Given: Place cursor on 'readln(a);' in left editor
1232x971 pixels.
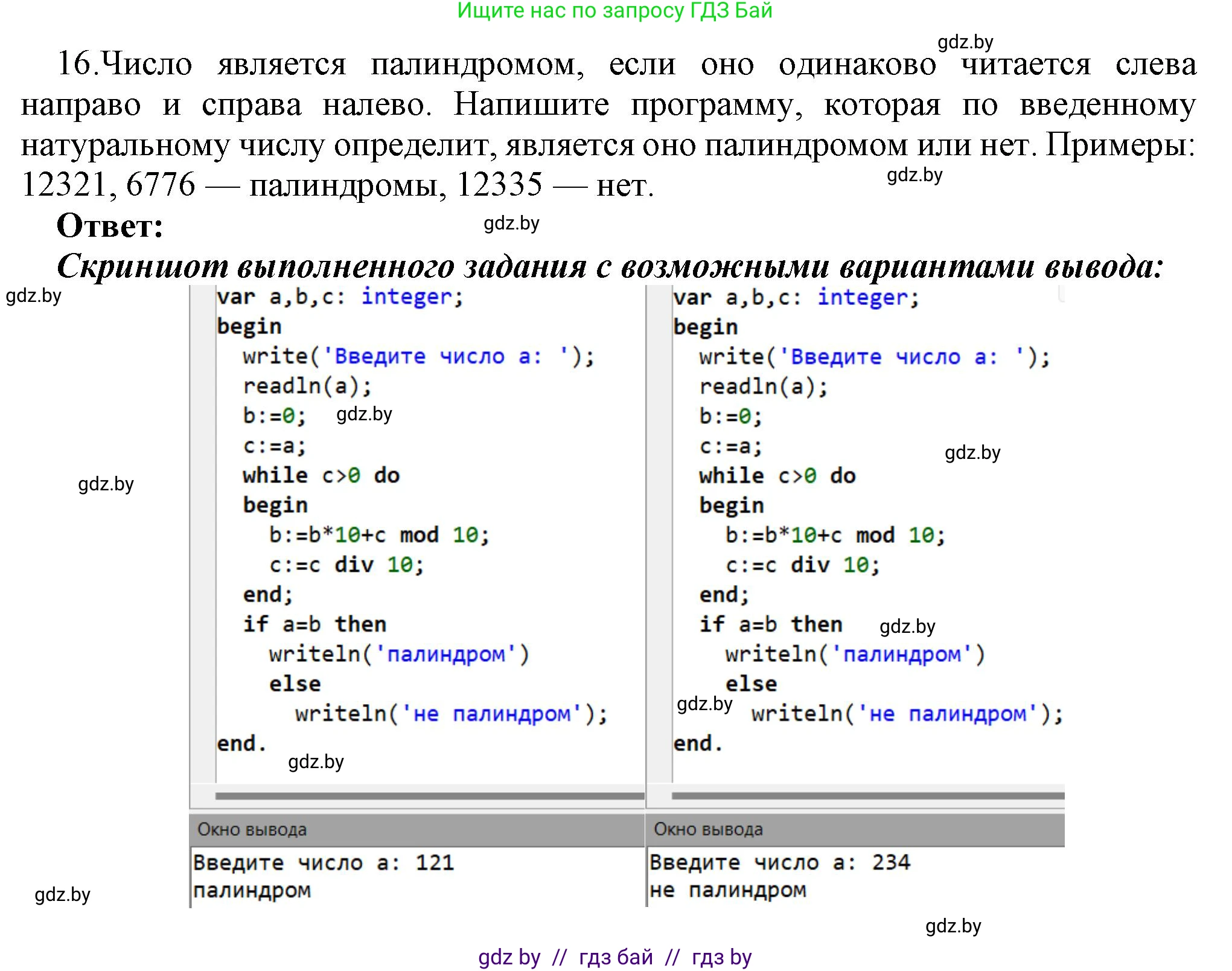Looking at the screenshot, I should pos(307,386).
